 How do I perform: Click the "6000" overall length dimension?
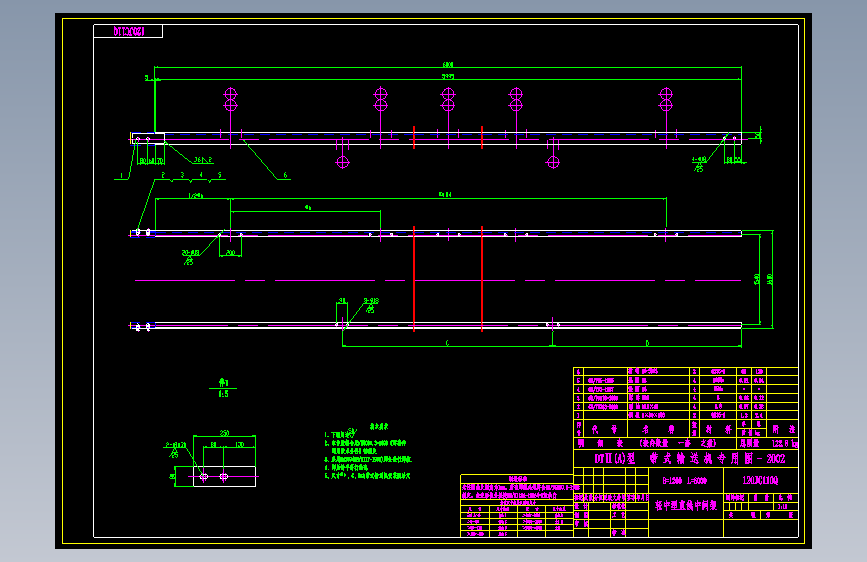point(448,65)
